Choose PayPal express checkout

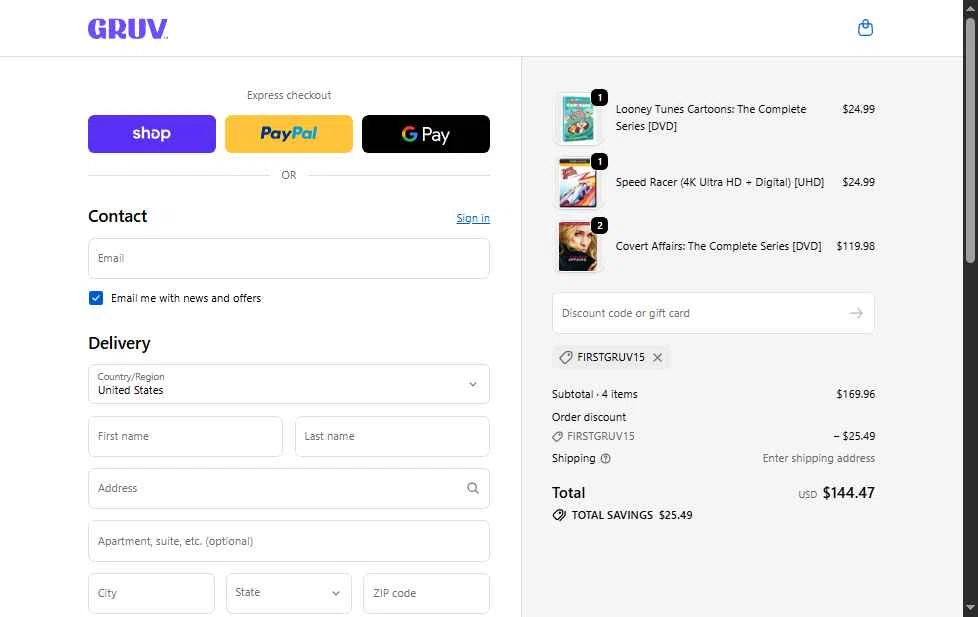pyautogui.click(x=289, y=134)
